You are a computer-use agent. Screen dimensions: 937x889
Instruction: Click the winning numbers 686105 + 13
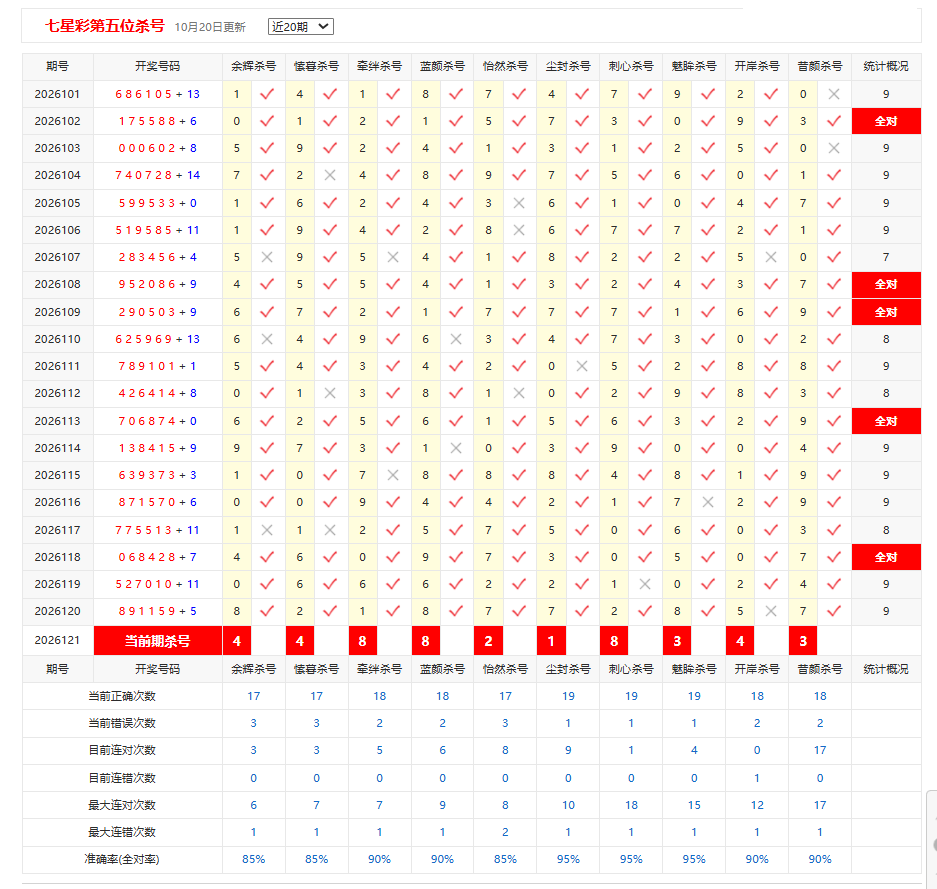(x=158, y=94)
